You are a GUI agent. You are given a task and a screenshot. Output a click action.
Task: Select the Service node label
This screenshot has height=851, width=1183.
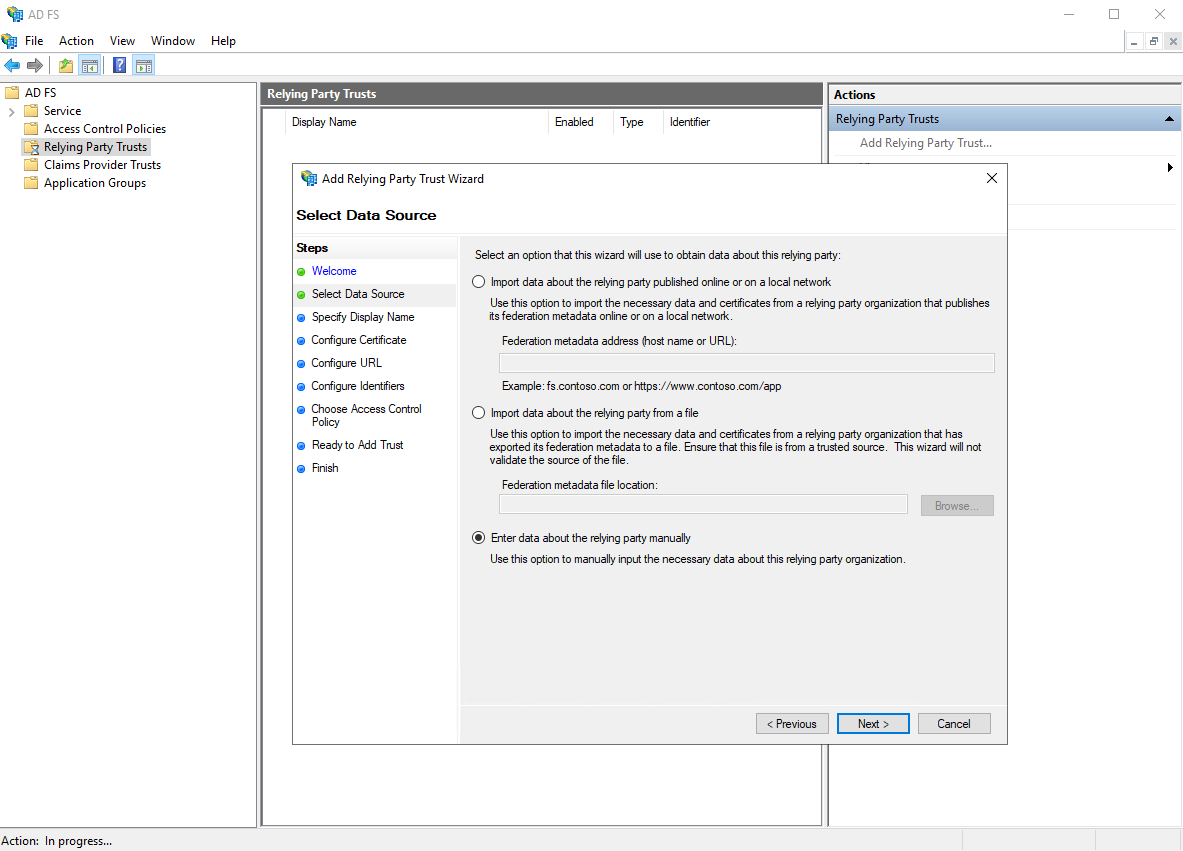(x=62, y=111)
